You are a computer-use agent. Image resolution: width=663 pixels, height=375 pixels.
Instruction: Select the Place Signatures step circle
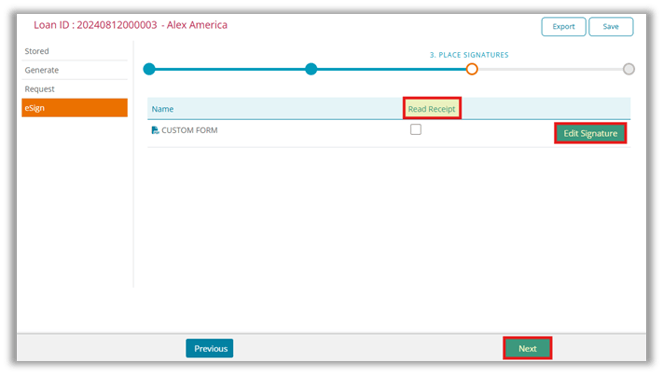click(x=472, y=69)
